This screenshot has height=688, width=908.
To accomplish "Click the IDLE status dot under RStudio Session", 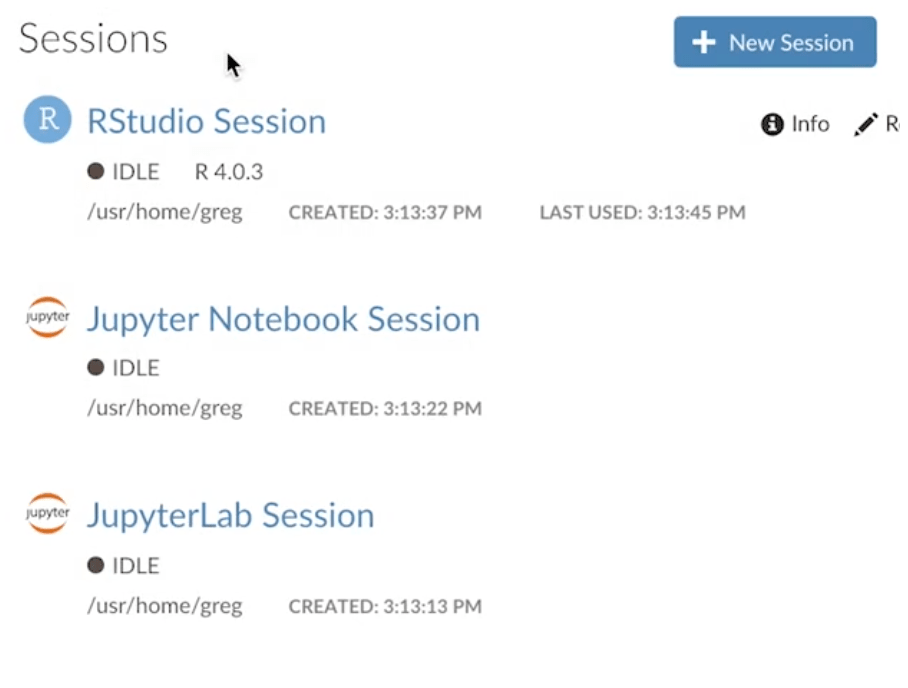I will click(96, 171).
